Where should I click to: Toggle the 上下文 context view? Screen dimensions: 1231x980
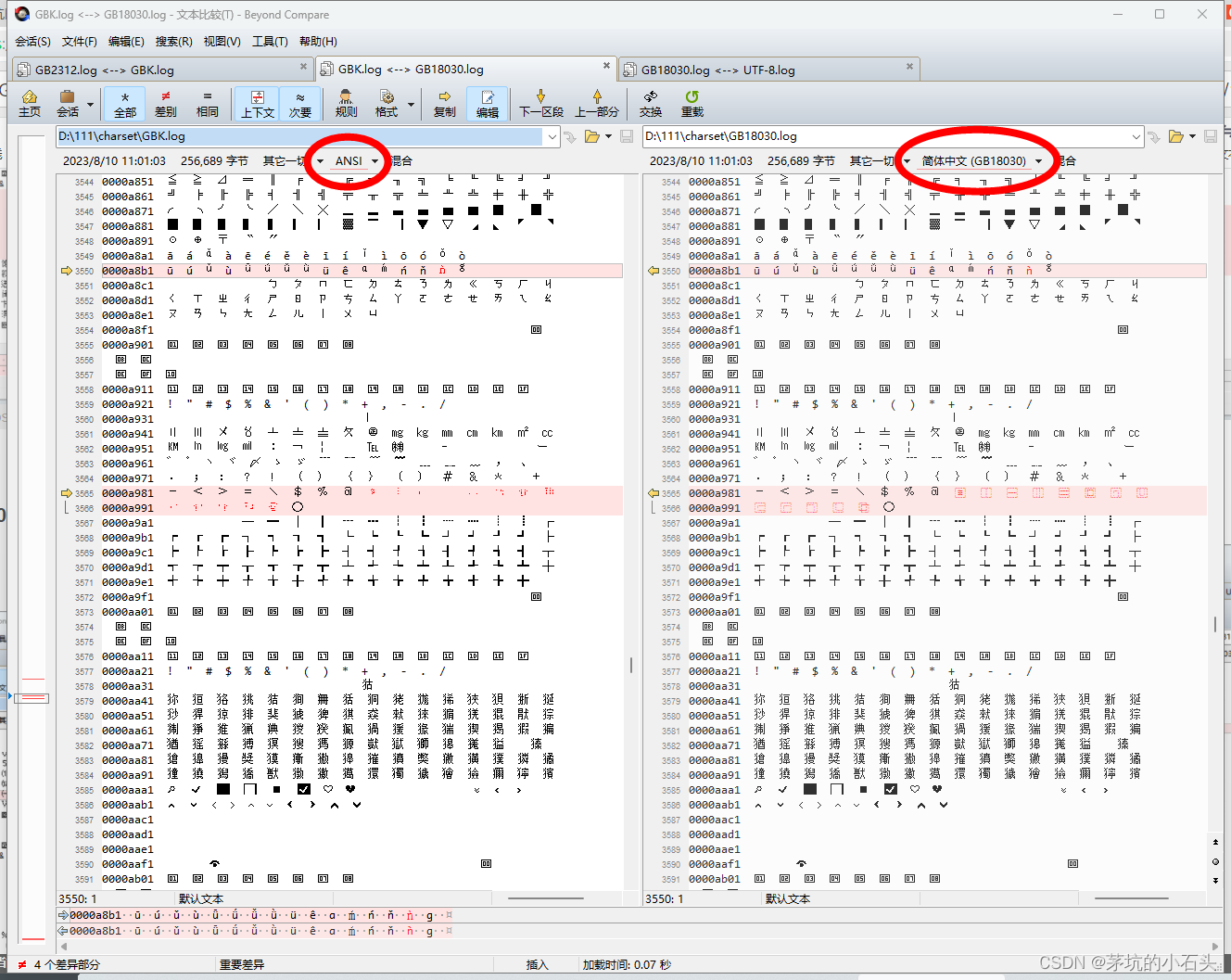click(x=258, y=103)
